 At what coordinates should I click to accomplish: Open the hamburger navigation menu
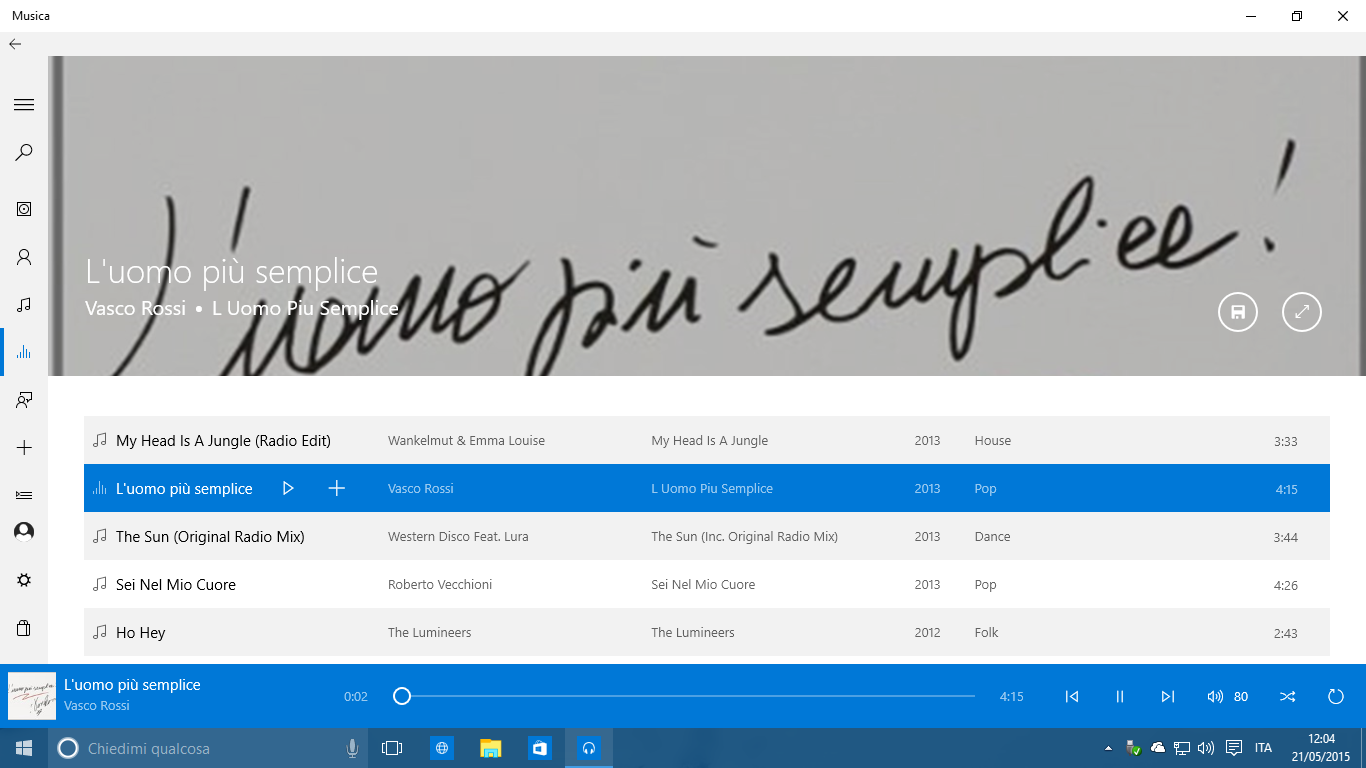24,104
